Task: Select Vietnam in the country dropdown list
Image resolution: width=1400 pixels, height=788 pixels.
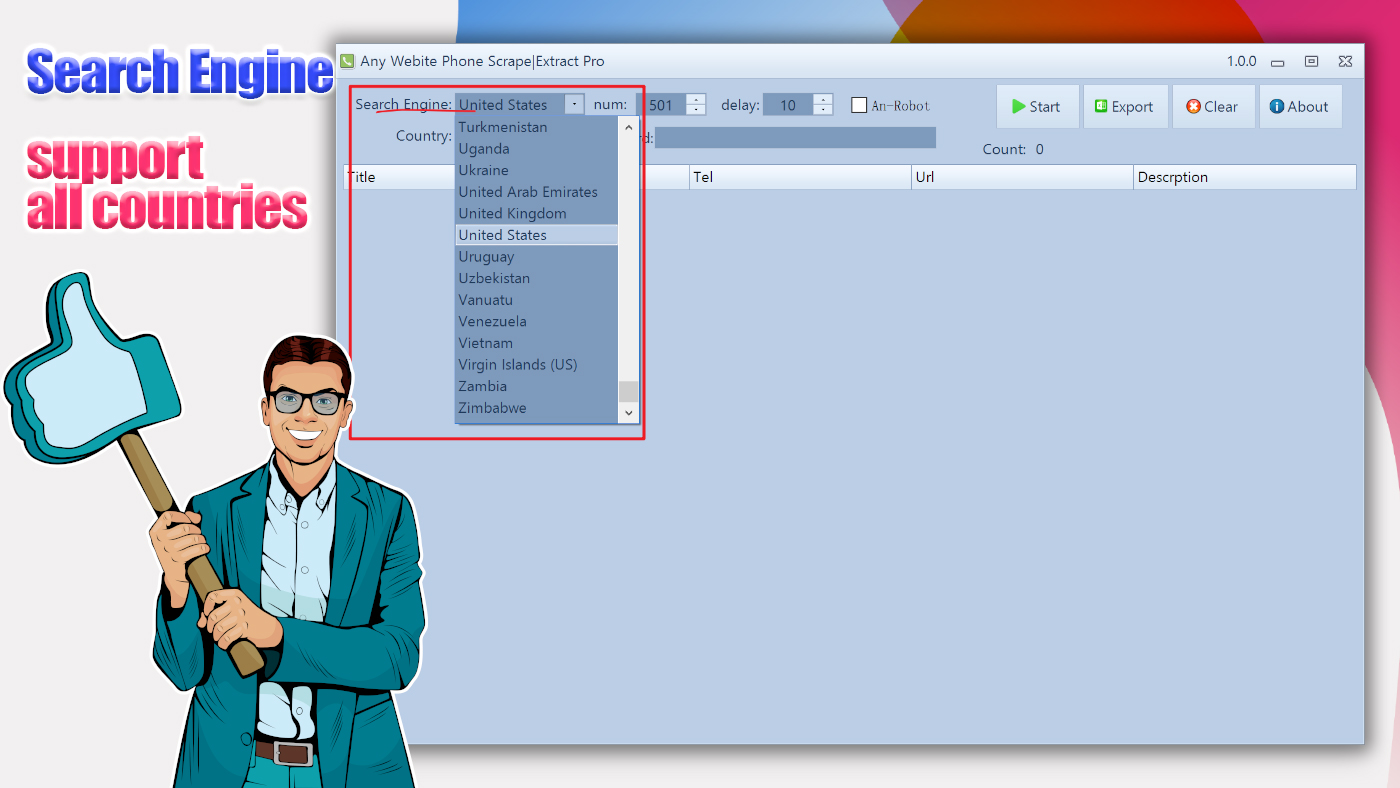Action: point(485,342)
